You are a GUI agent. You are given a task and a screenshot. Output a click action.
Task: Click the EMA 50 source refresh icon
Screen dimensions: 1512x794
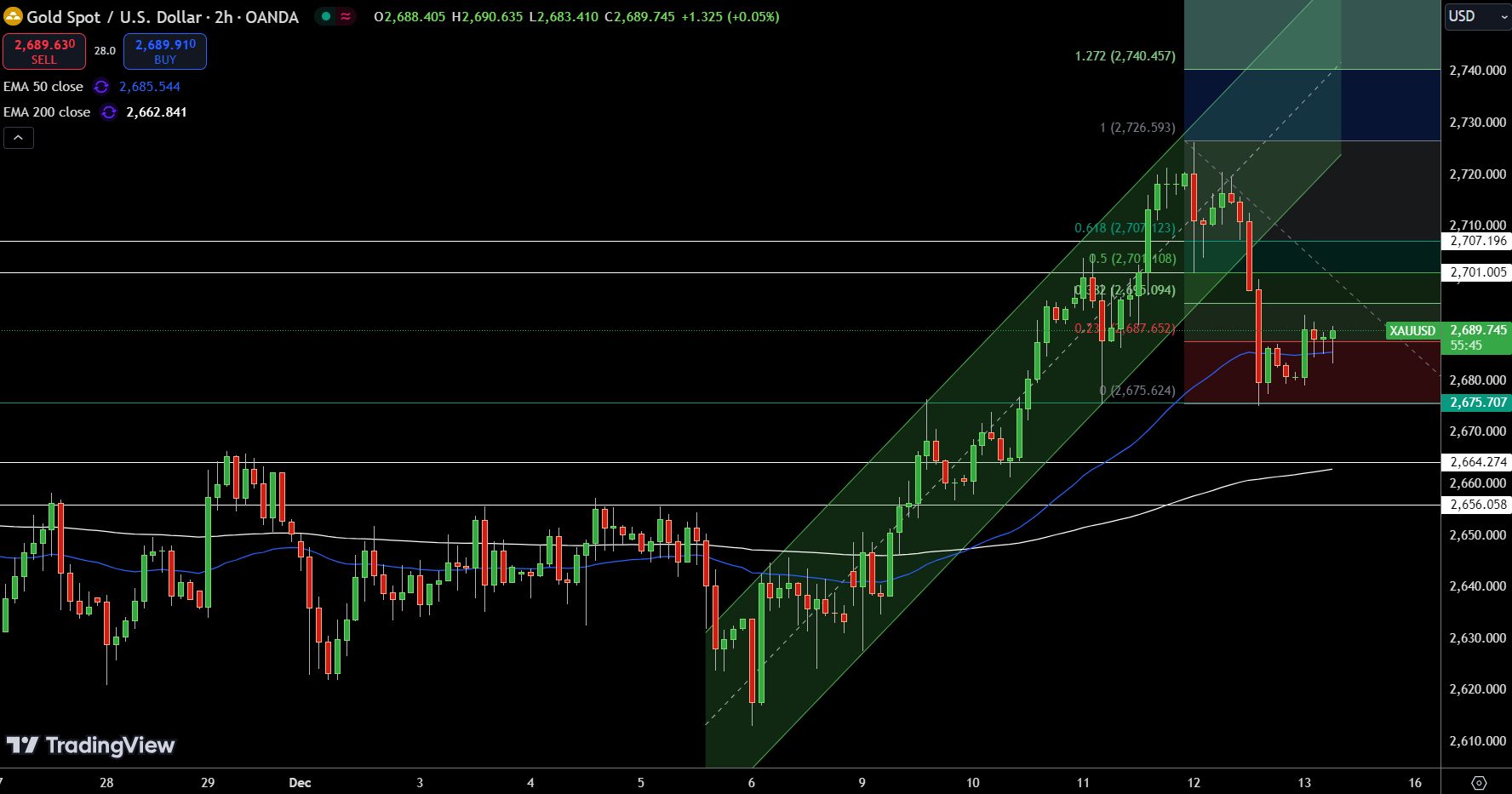point(101,87)
